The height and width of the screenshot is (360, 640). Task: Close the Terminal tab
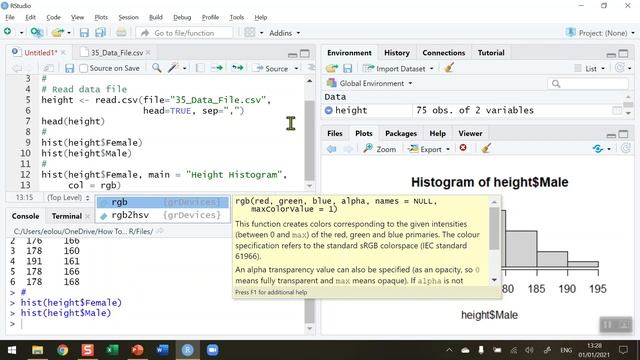[87, 216]
